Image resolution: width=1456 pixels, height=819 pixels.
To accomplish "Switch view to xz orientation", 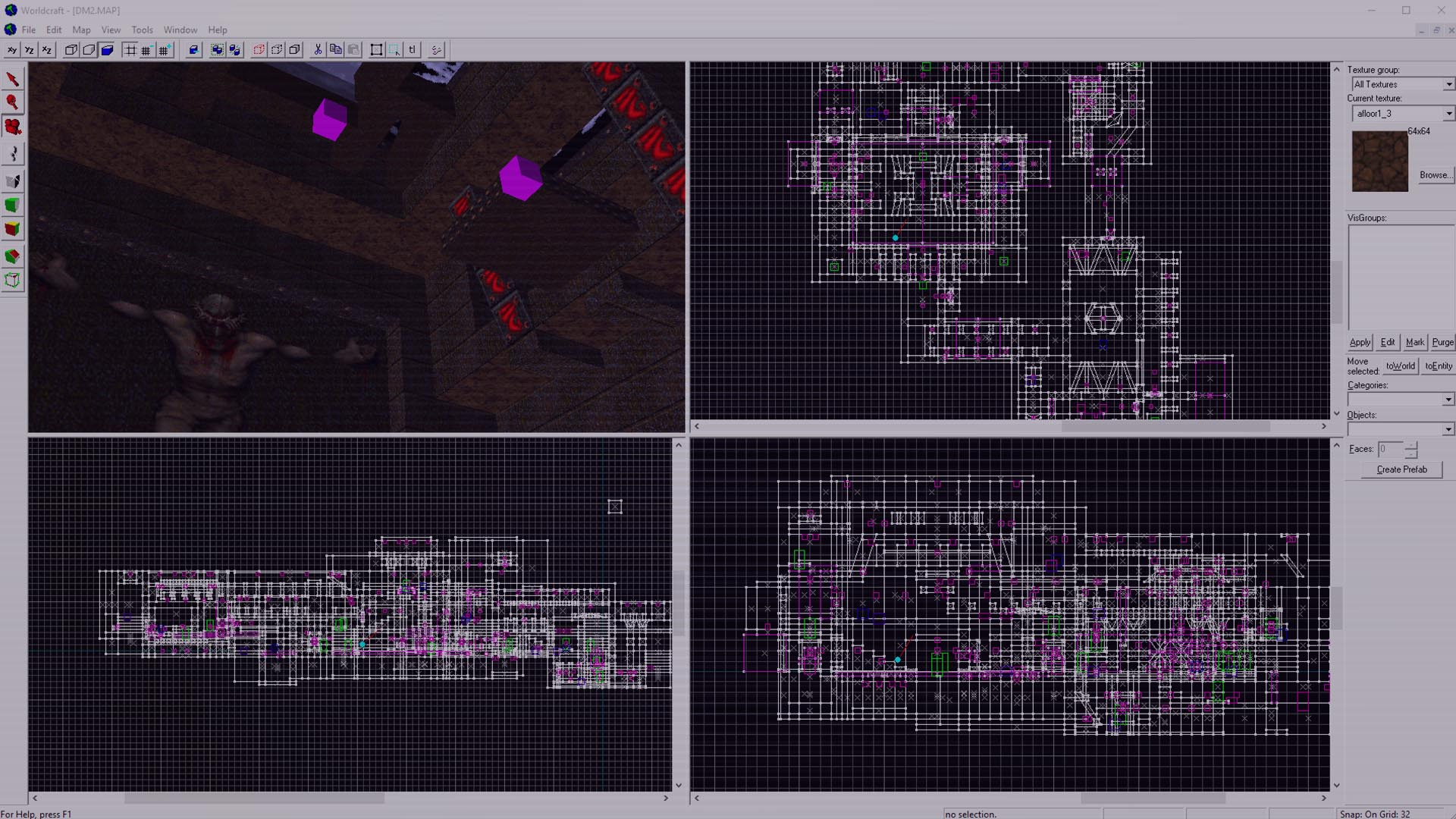I will [47, 50].
